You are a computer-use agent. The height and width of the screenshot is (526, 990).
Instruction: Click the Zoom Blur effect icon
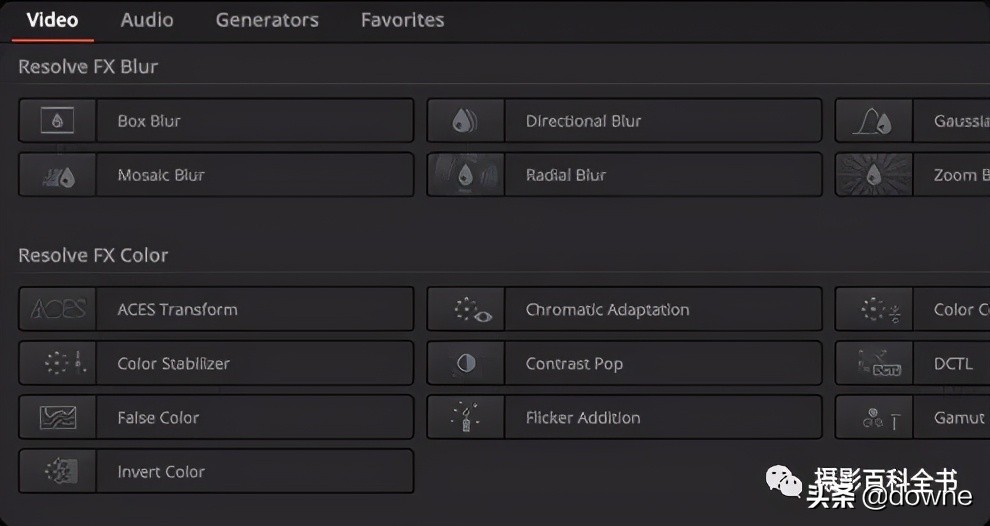point(874,175)
